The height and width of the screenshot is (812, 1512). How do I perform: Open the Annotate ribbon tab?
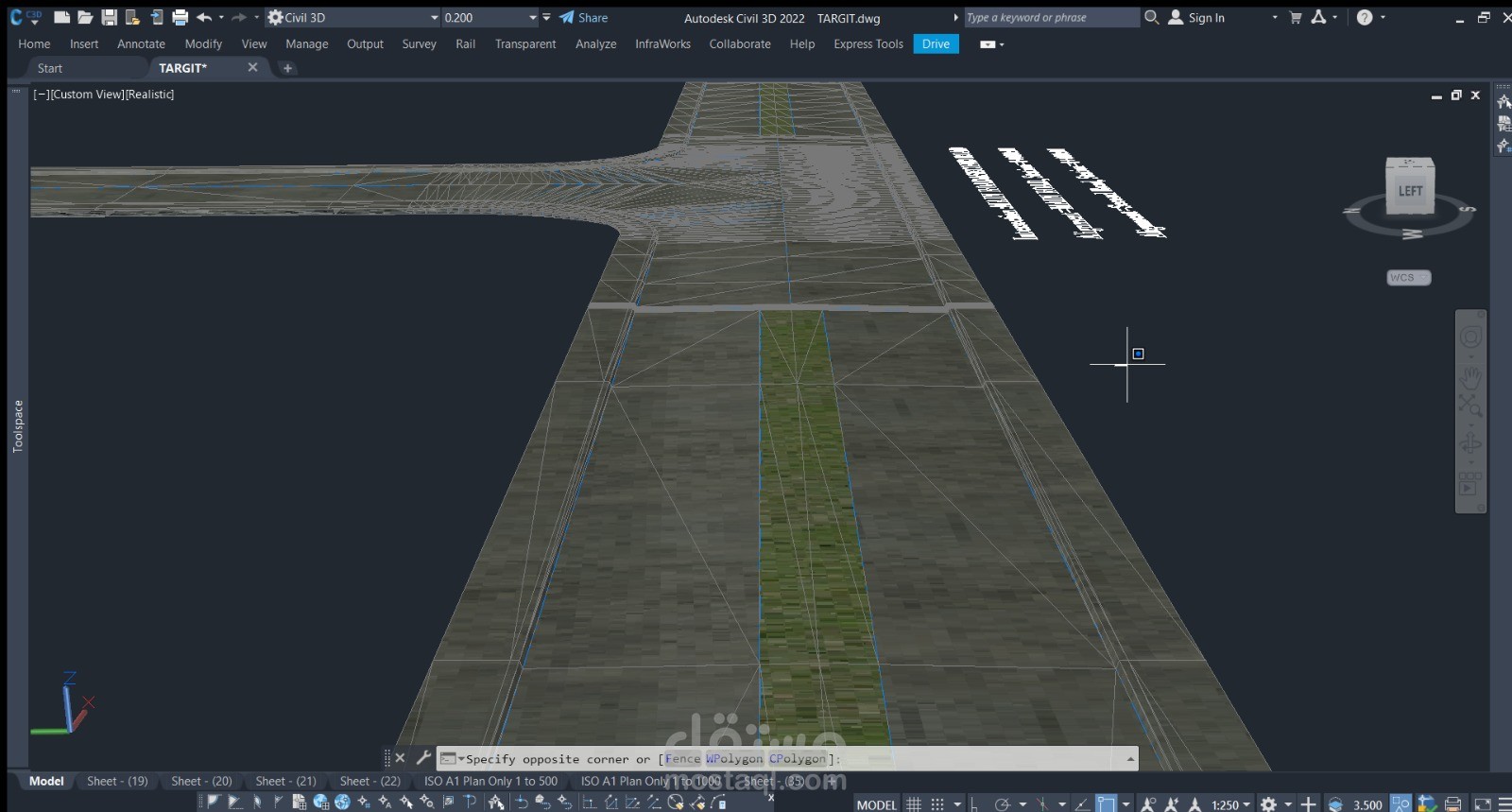point(141,43)
